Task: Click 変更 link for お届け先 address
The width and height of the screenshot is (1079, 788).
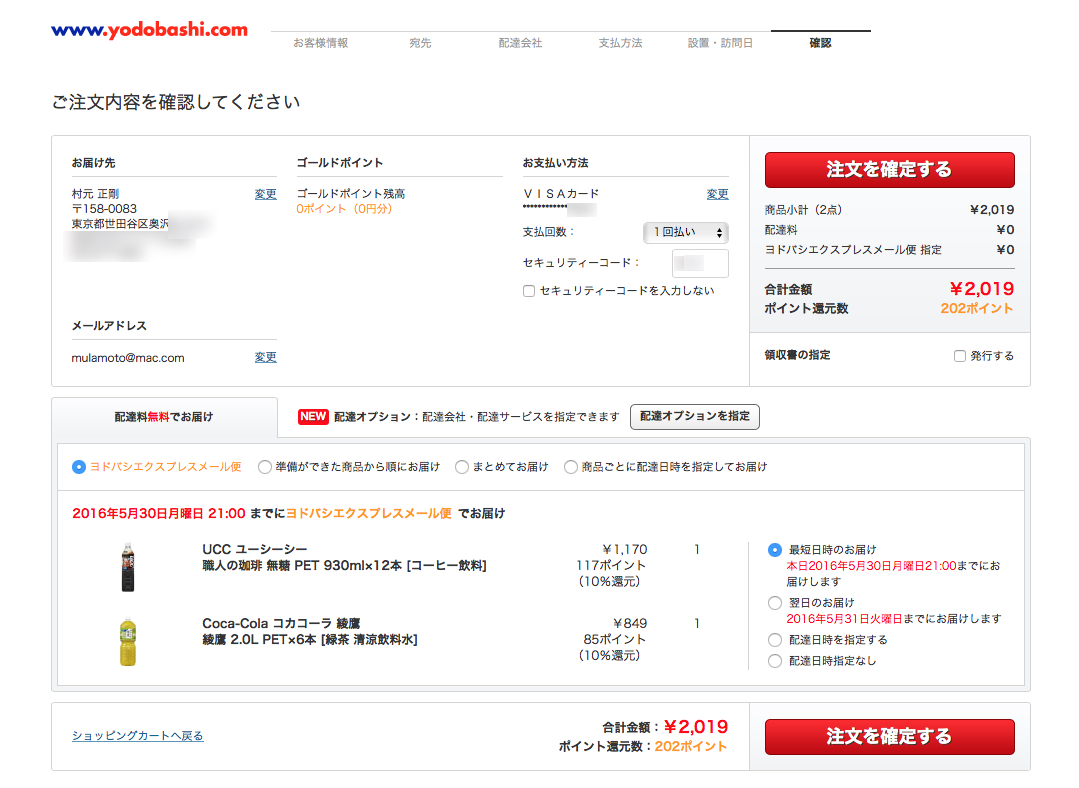Action: click(x=265, y=194)
